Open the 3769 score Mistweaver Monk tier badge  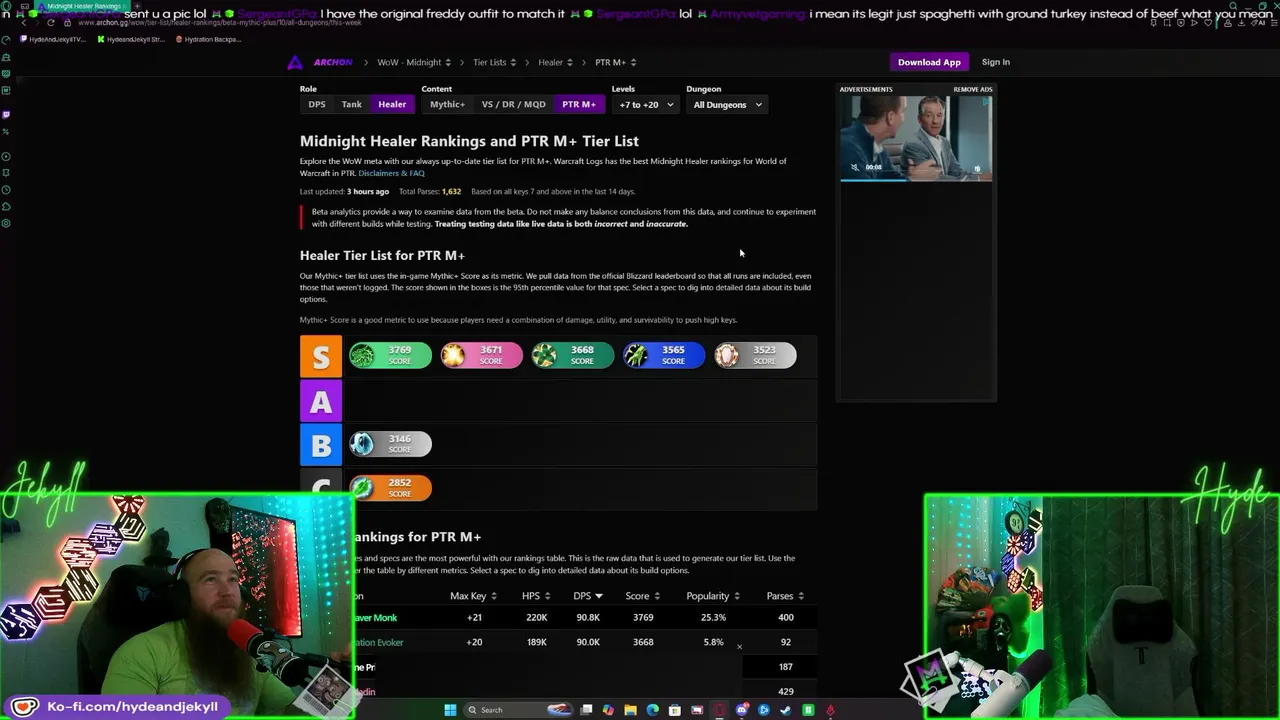[x=390, y=355]
